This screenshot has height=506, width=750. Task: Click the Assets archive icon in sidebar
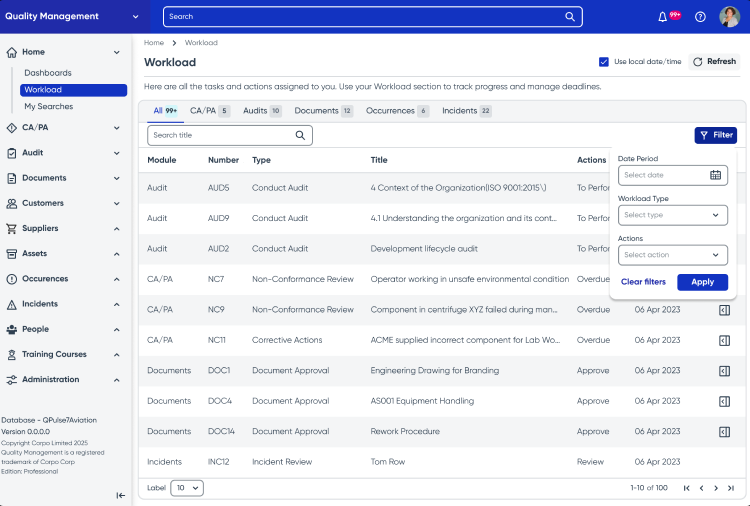point(11,254)
